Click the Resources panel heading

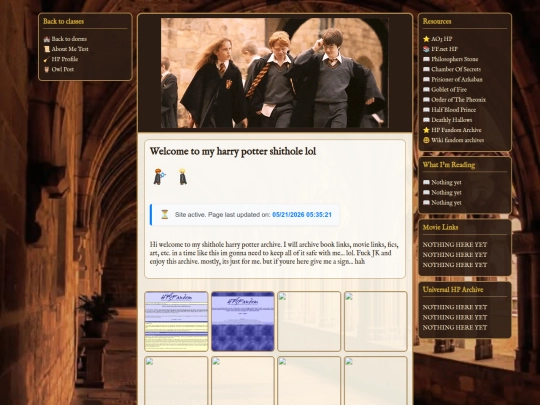pos(437,21)
